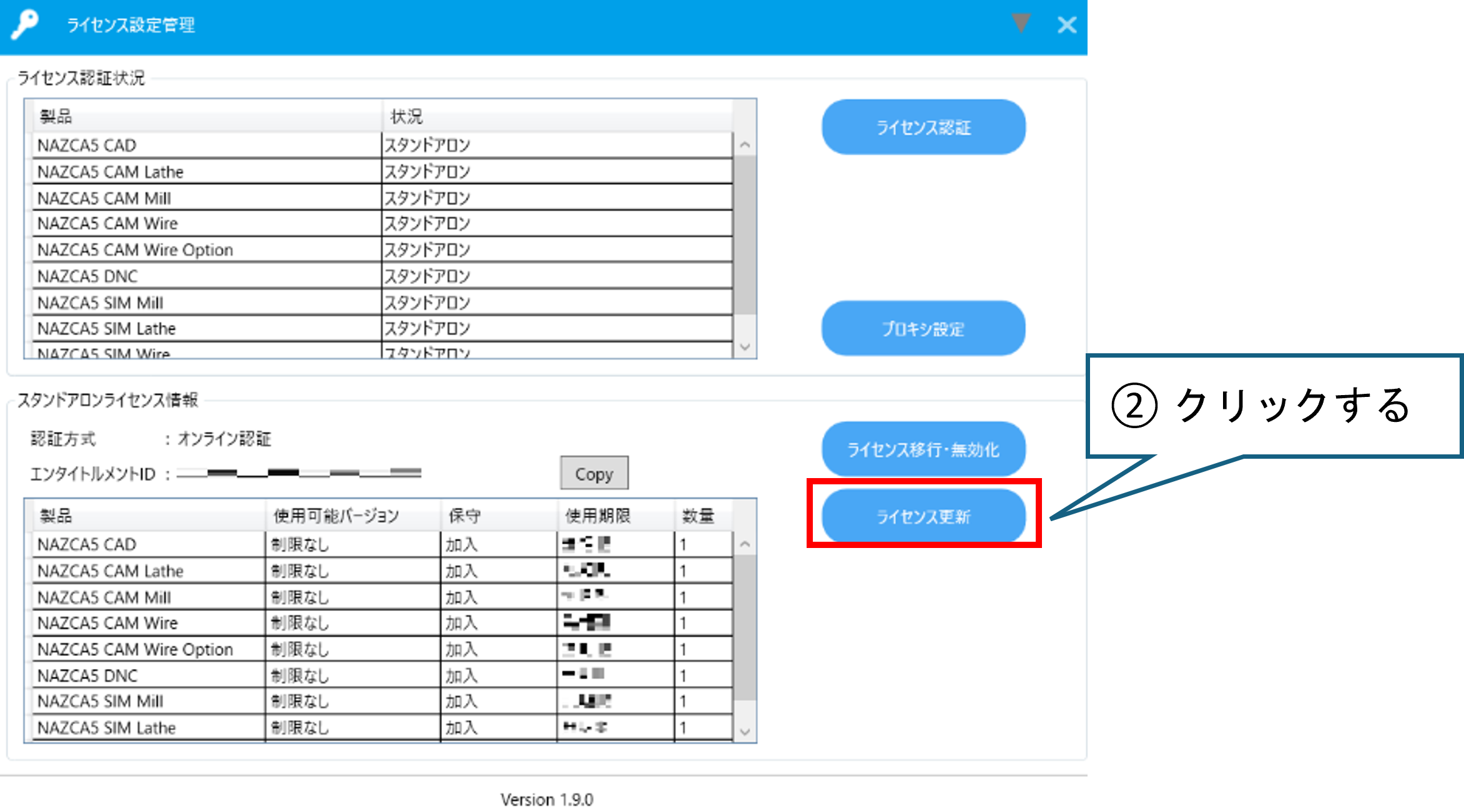Select NAZCA5 SIM Mill in upper list
The width and height of the screenshot is (1464, 812).
(x=381, y=302)
